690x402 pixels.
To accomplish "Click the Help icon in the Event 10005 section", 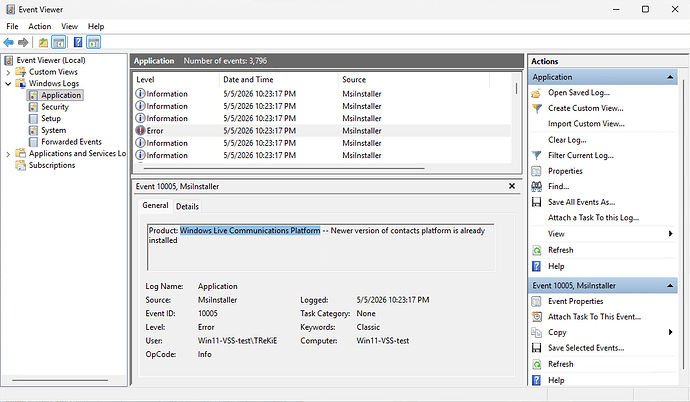I will tap(536, 380).
